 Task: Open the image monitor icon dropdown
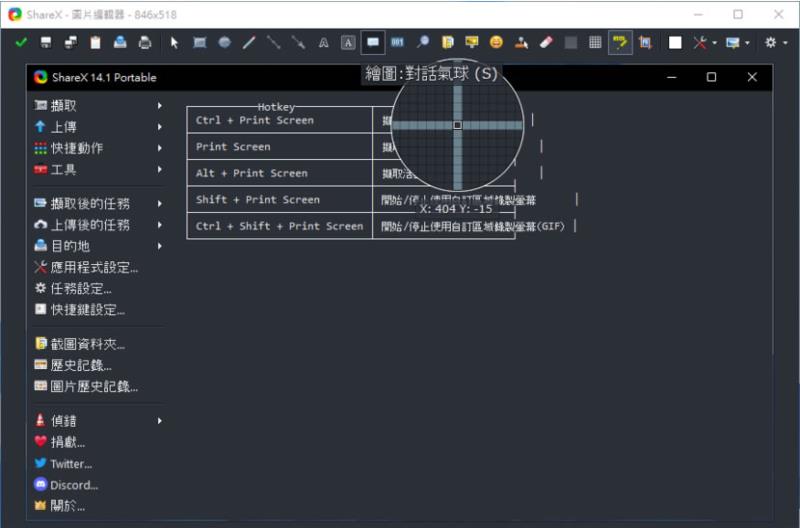click(738, 42)
